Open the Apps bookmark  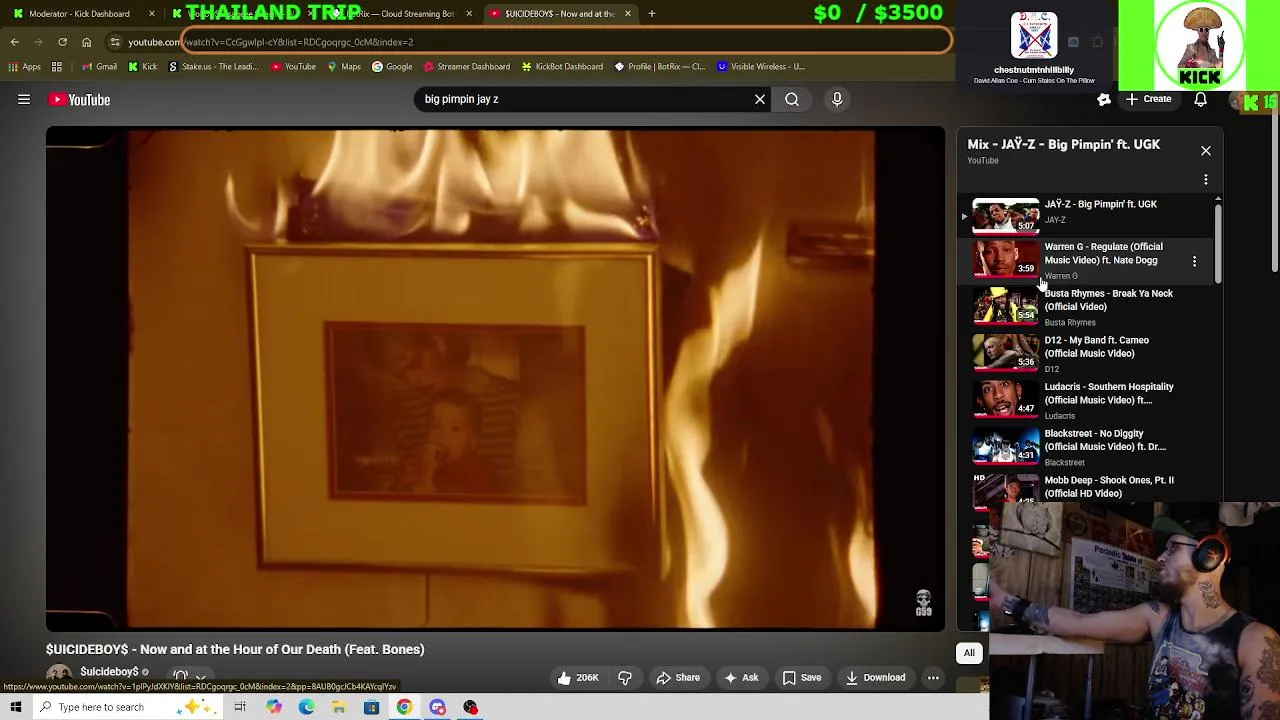click(25, 67)
